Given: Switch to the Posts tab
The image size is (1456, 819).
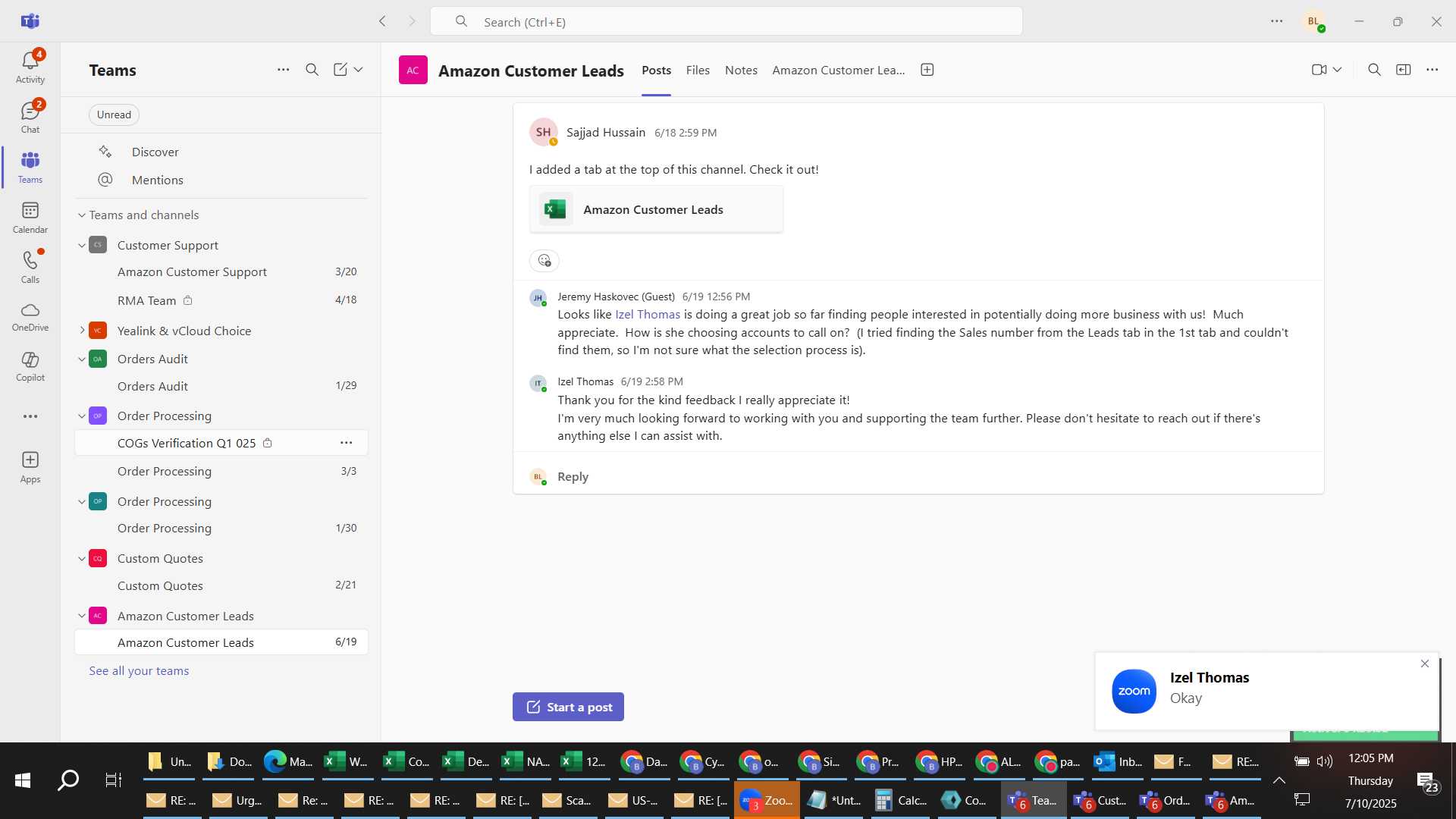Looking at the screenshot, I should click(656, 70).
